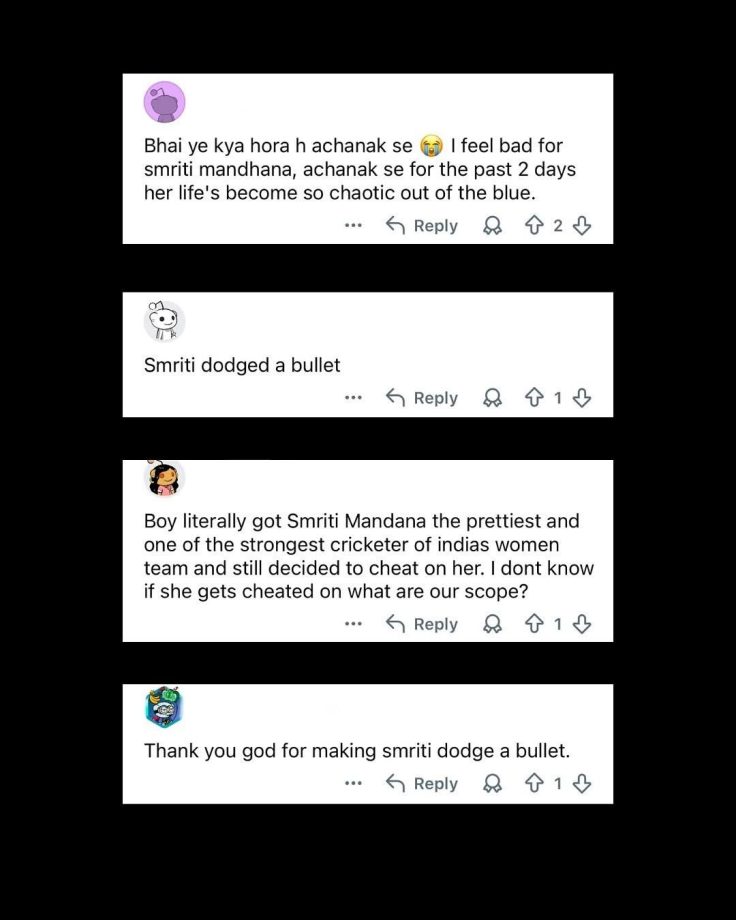Open more options on 'Boy literally got' comment
This screenshot has width=736, height=920.
(x=352, y=624)
